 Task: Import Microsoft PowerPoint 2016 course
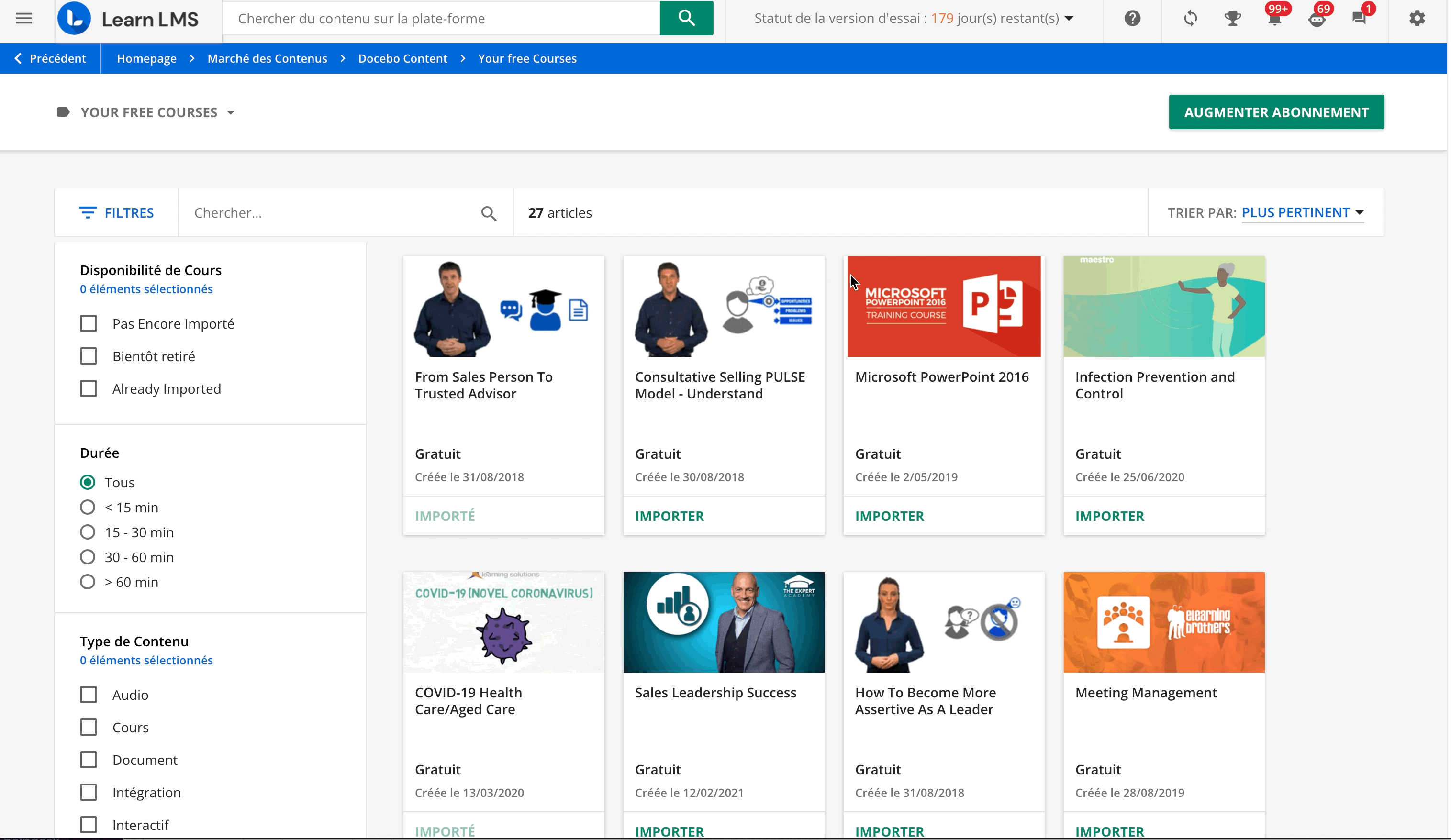[x=889, y=517]
